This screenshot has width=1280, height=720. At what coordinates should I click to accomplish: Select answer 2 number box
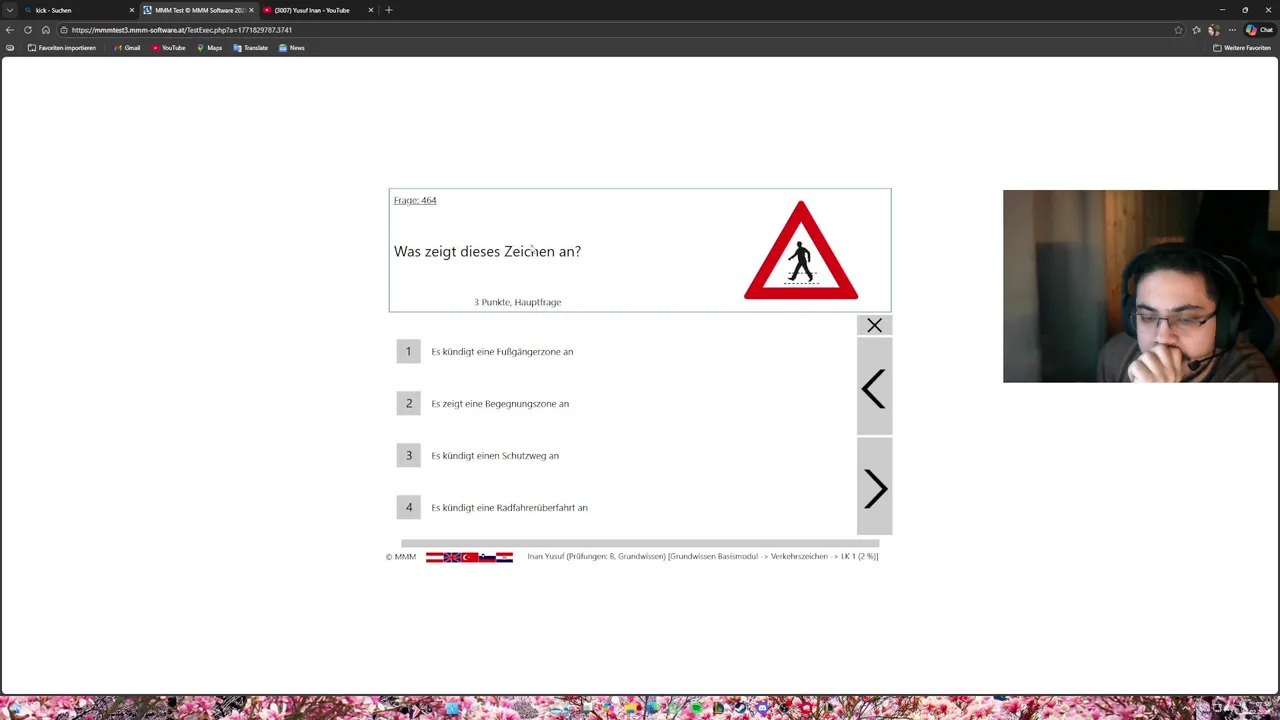coord(408,403)
